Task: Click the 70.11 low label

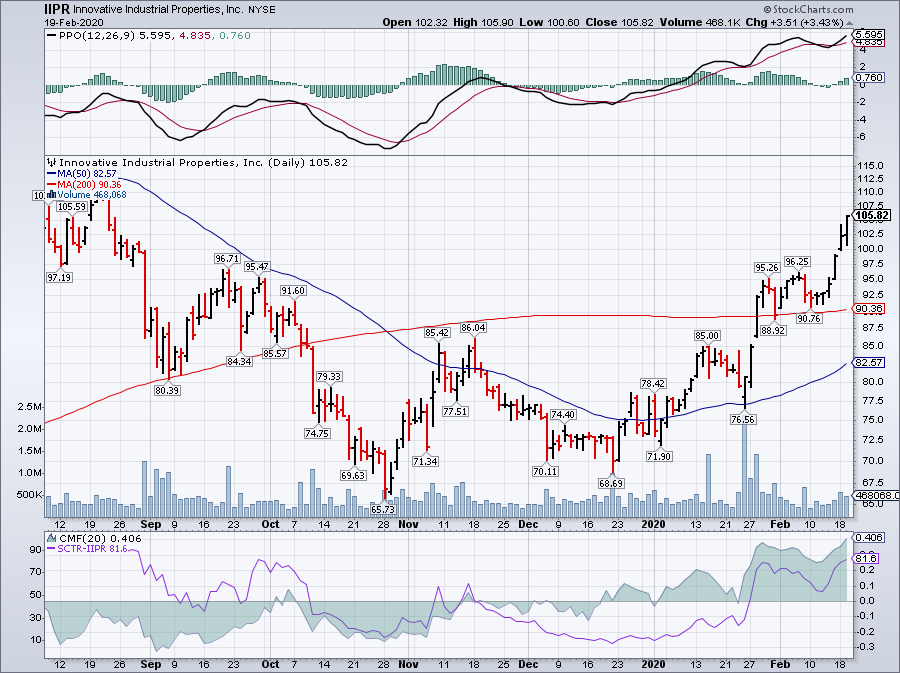Action: (x=545, y=471)
